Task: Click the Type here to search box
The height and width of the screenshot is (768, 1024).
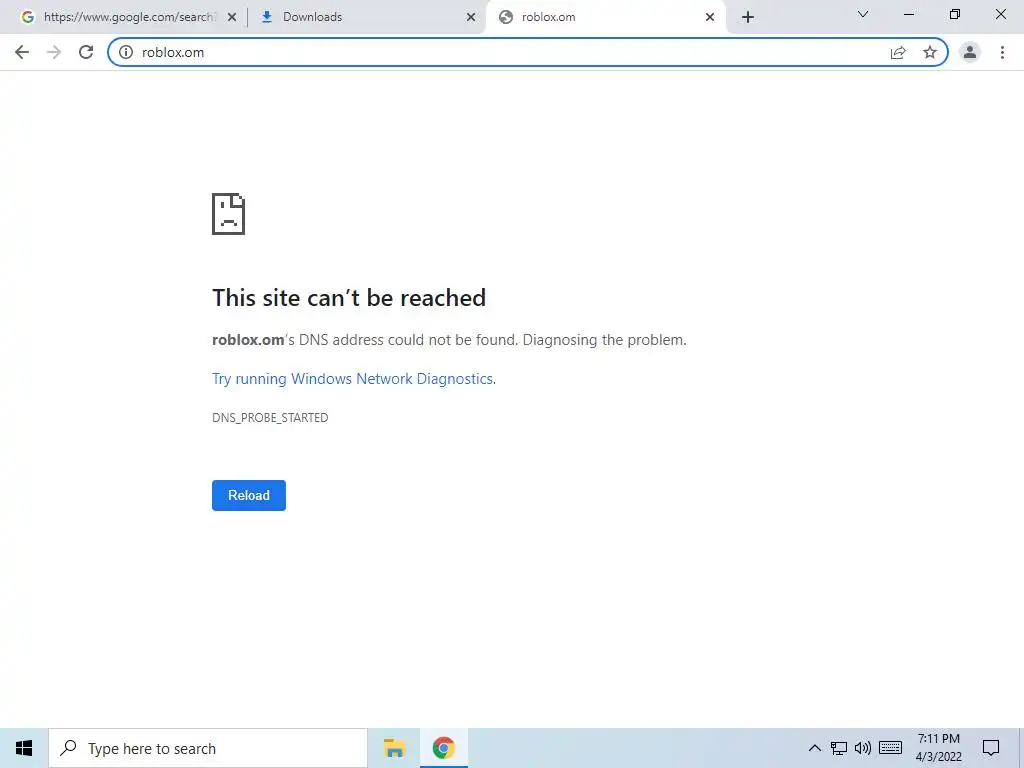Action: tap(208, 748)
